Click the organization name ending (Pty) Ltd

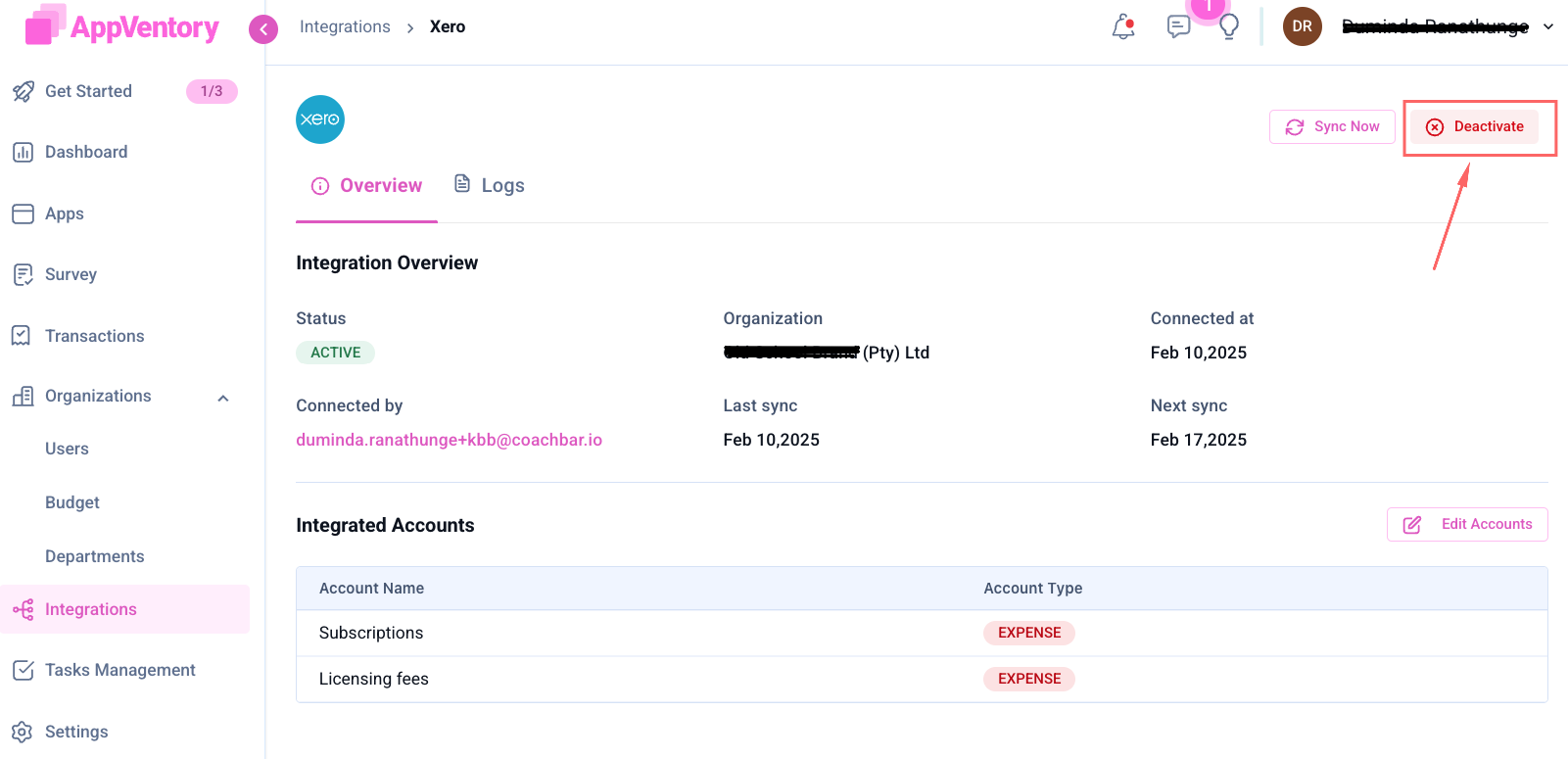827,353
